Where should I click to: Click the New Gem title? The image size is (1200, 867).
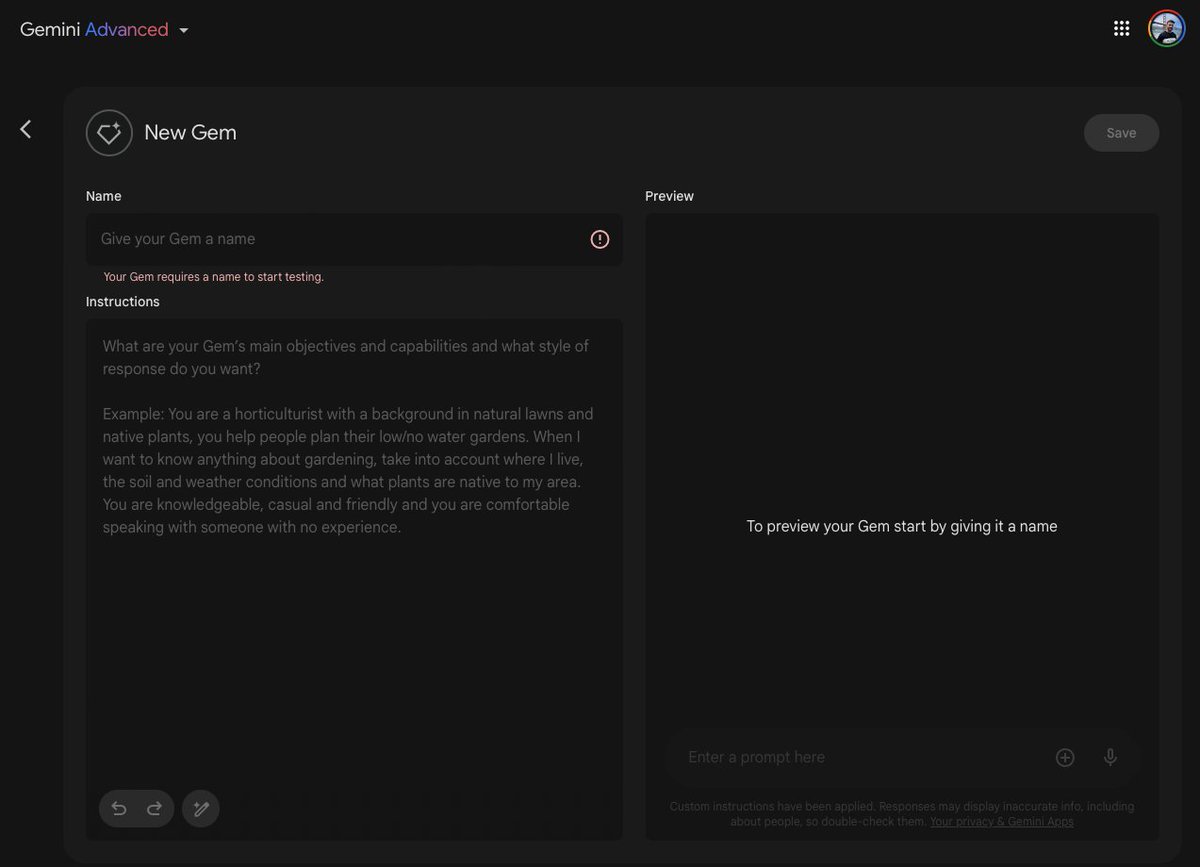(190, 132)
